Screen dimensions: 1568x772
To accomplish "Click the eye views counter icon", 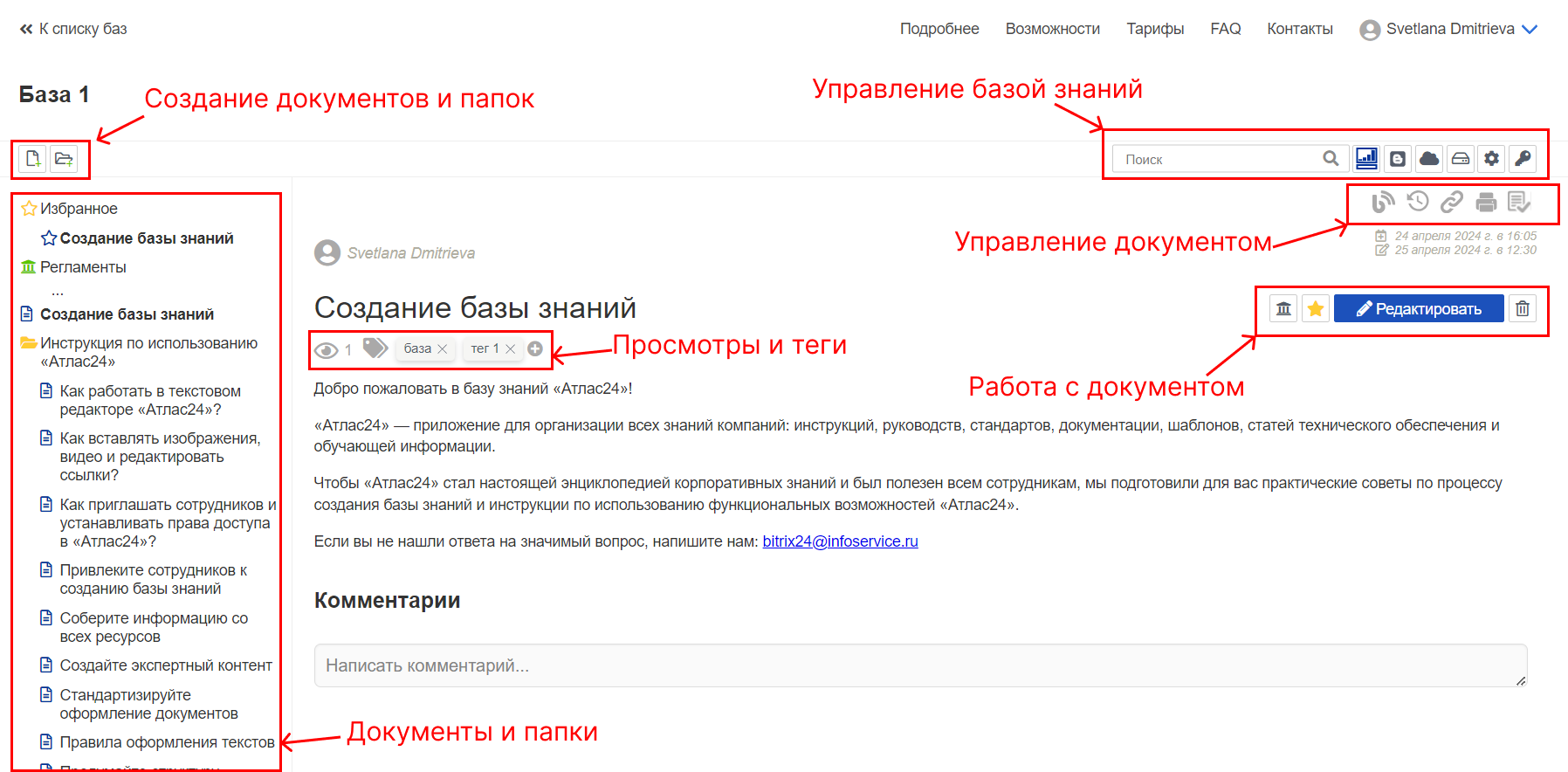I will click(327, 350).
